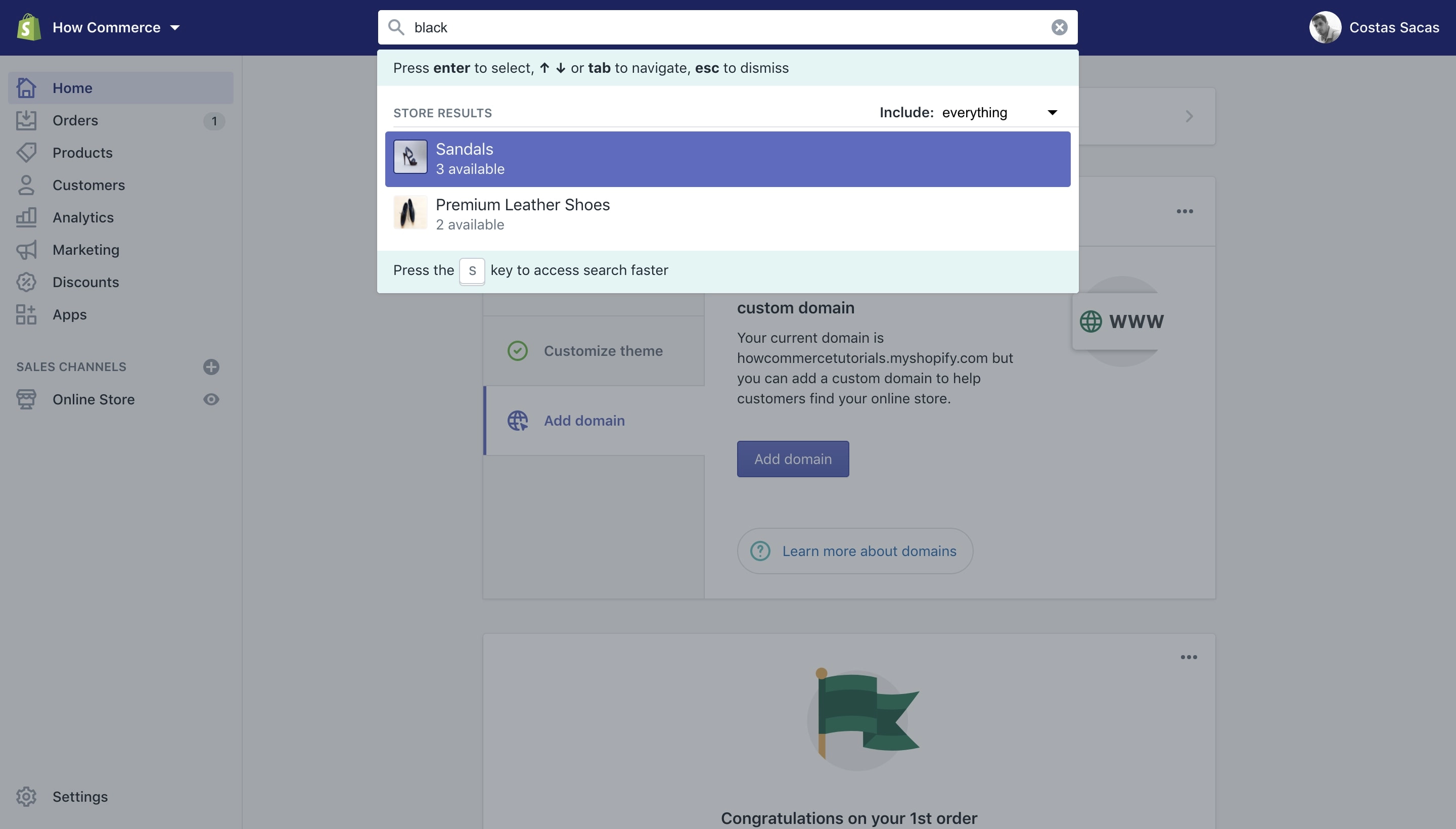
Task: Click the Products tag icon
Action: 26,153
